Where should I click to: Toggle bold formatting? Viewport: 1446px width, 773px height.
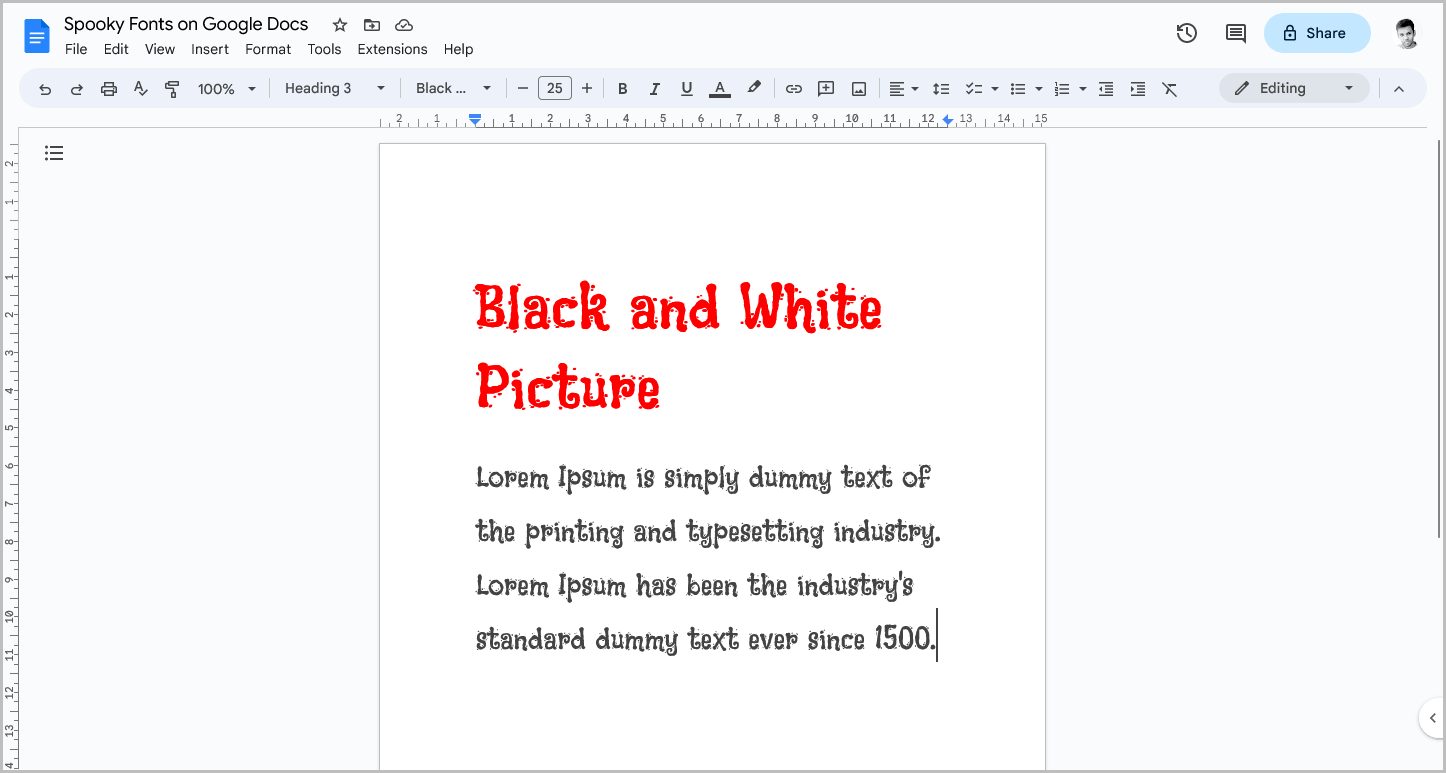tap(622, 88)
